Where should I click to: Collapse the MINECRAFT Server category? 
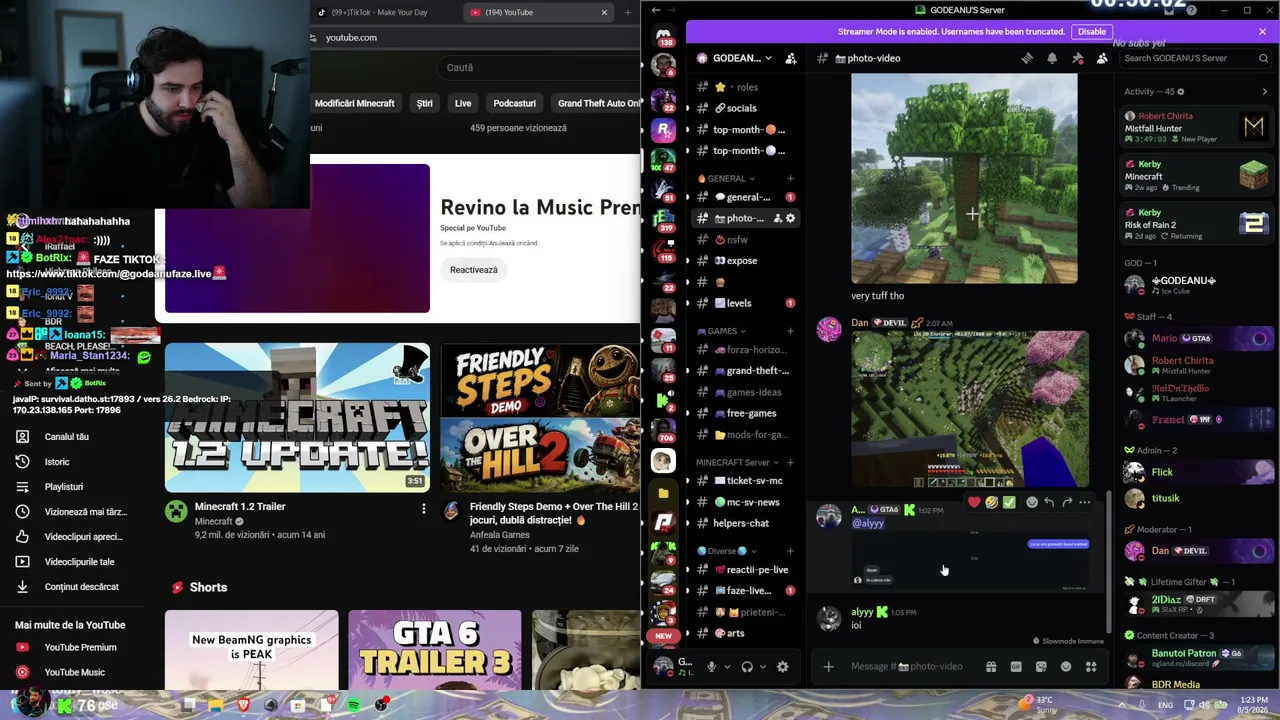pos(738,462)
